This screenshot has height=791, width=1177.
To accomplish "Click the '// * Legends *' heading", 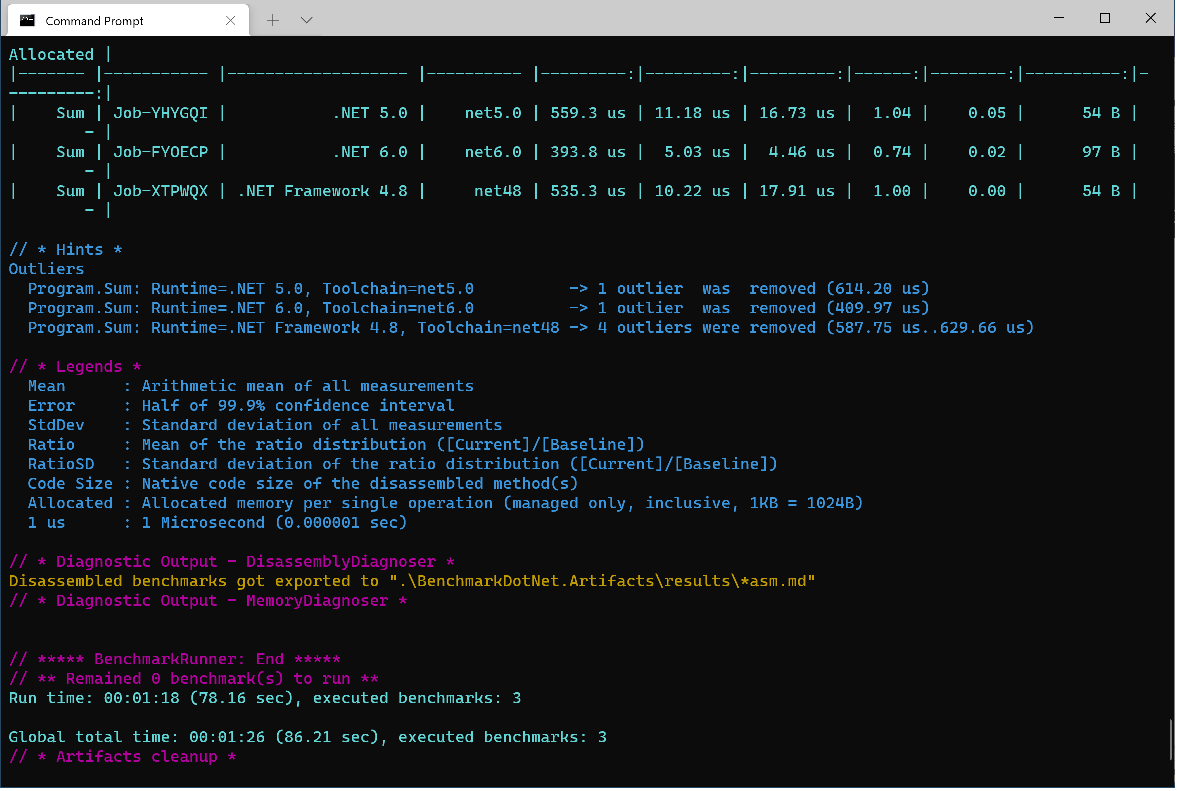I will pos(75,367).
